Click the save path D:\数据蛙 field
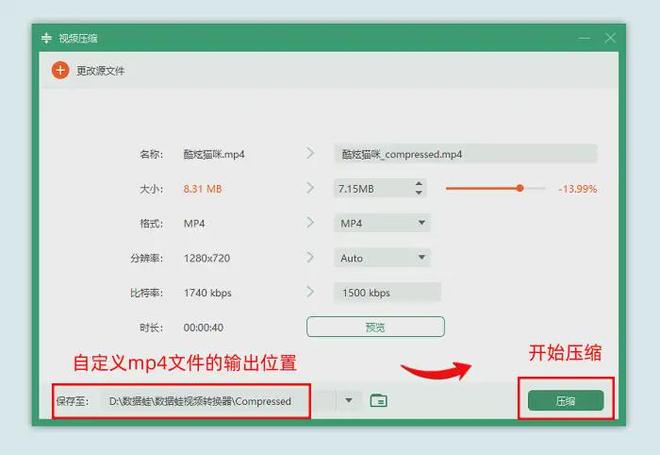The image size is (660, 455). [217, 401]
